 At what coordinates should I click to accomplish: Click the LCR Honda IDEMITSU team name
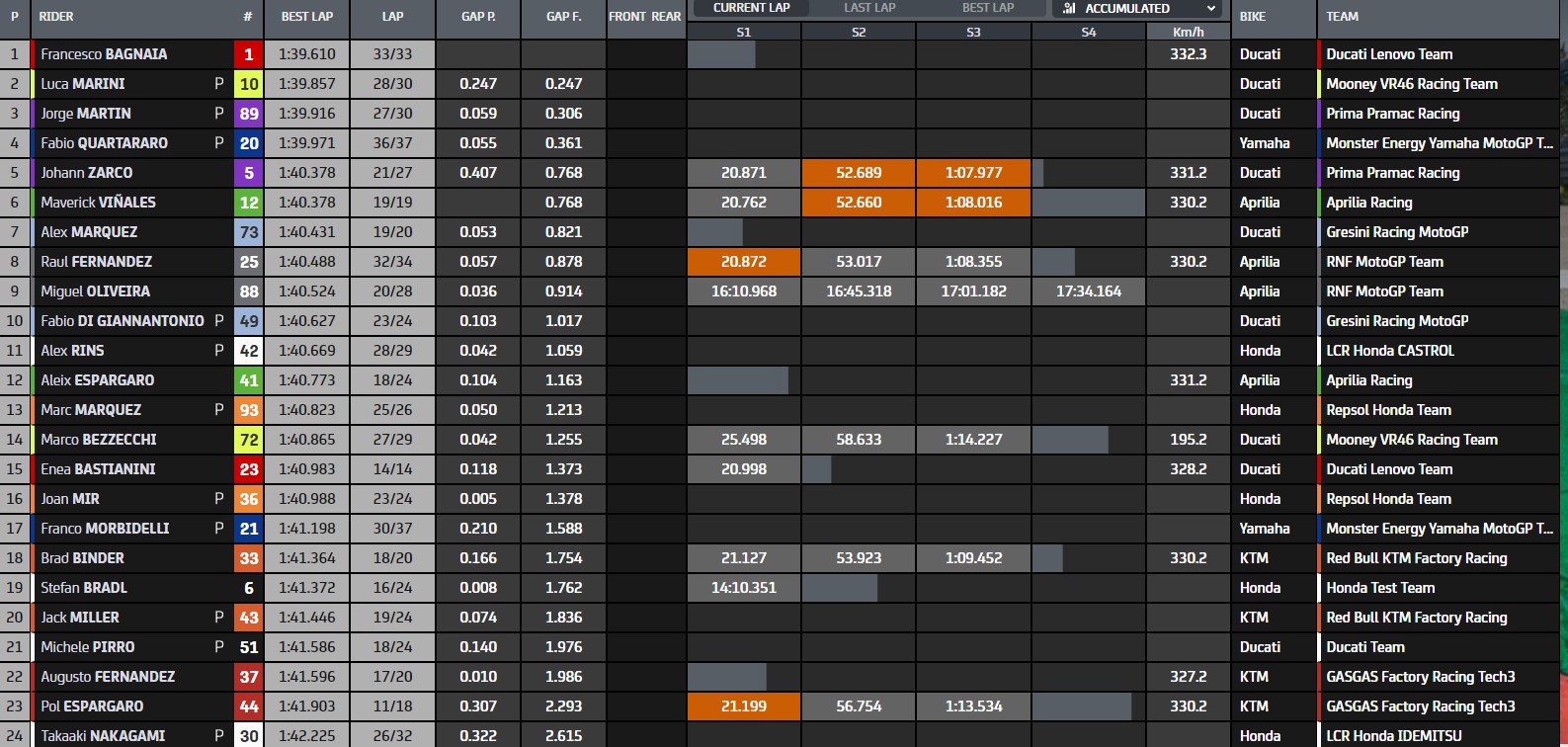(x=1394, y=736)
